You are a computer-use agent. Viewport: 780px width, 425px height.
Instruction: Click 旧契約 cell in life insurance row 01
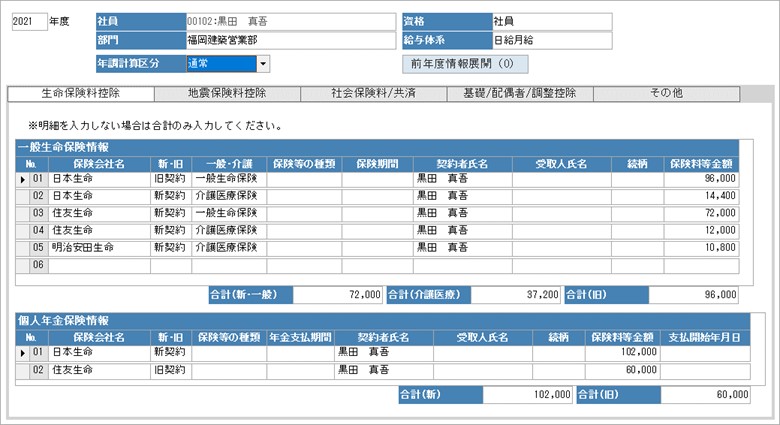169,179
